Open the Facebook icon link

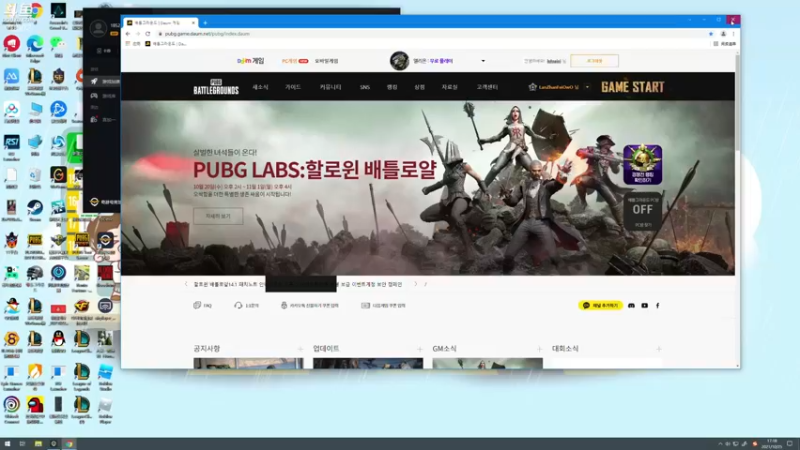pos(658,306)
